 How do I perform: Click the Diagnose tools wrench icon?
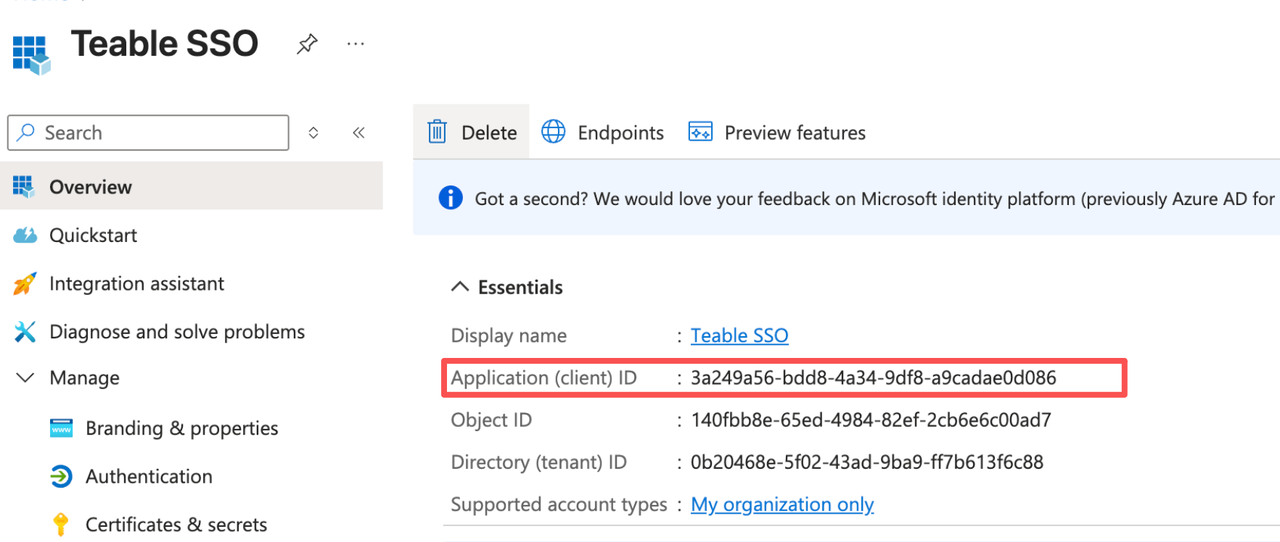pyautogui.click(x=24, y=332)
